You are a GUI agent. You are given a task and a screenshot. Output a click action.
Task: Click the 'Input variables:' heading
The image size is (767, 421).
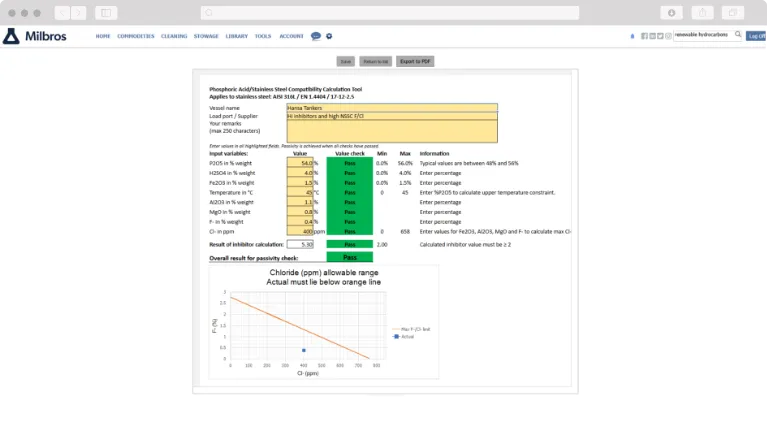tap(228, 154)
